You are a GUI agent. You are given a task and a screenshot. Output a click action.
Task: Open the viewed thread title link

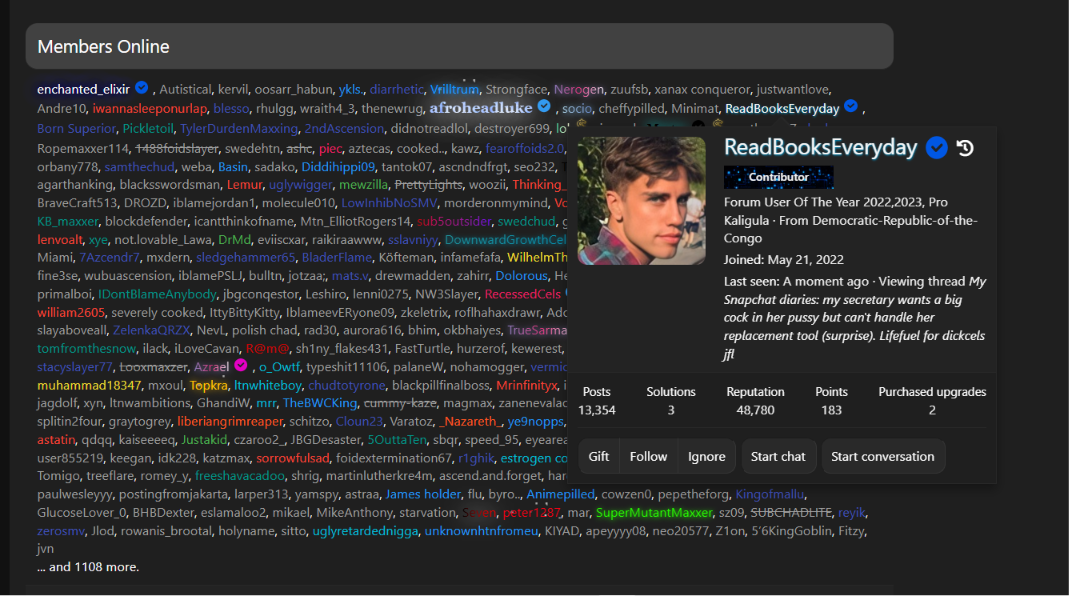(855, 318)
